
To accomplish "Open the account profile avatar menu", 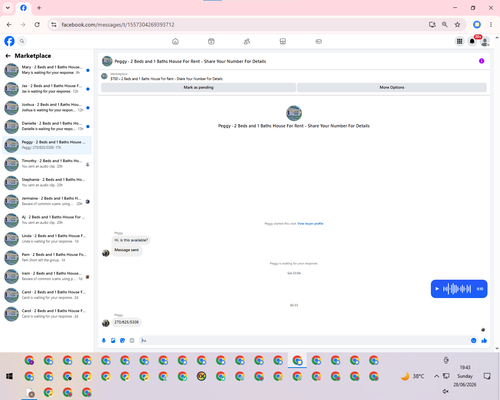I will tap(485, 41).
